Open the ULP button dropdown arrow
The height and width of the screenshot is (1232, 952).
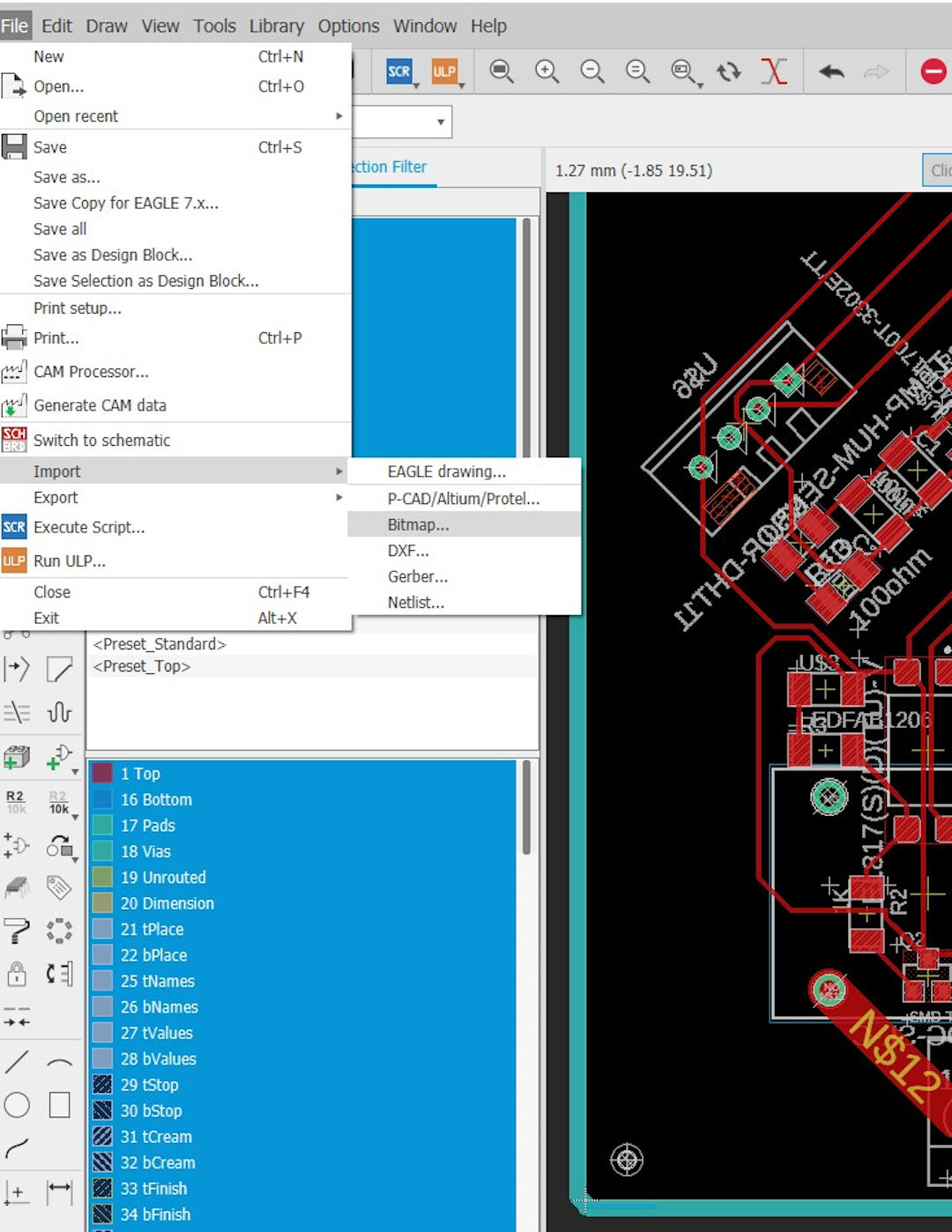(x=461, y=85)
